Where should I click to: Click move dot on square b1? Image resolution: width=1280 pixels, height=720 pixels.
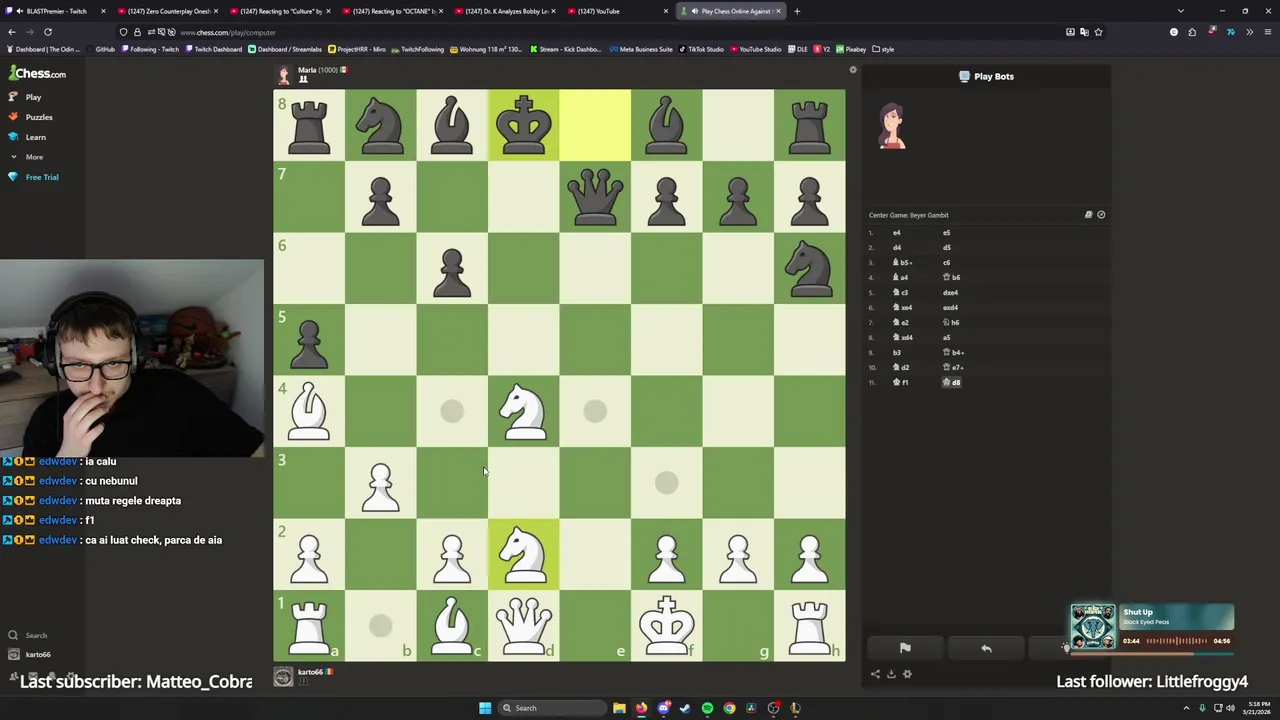380,625
